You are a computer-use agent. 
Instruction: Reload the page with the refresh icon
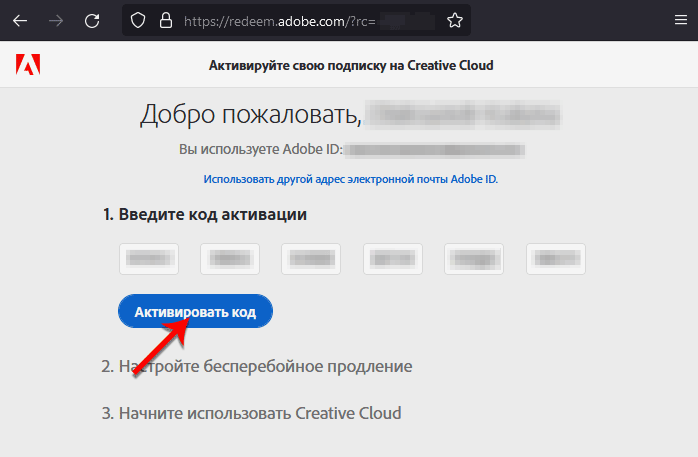(x=92, y=20)
